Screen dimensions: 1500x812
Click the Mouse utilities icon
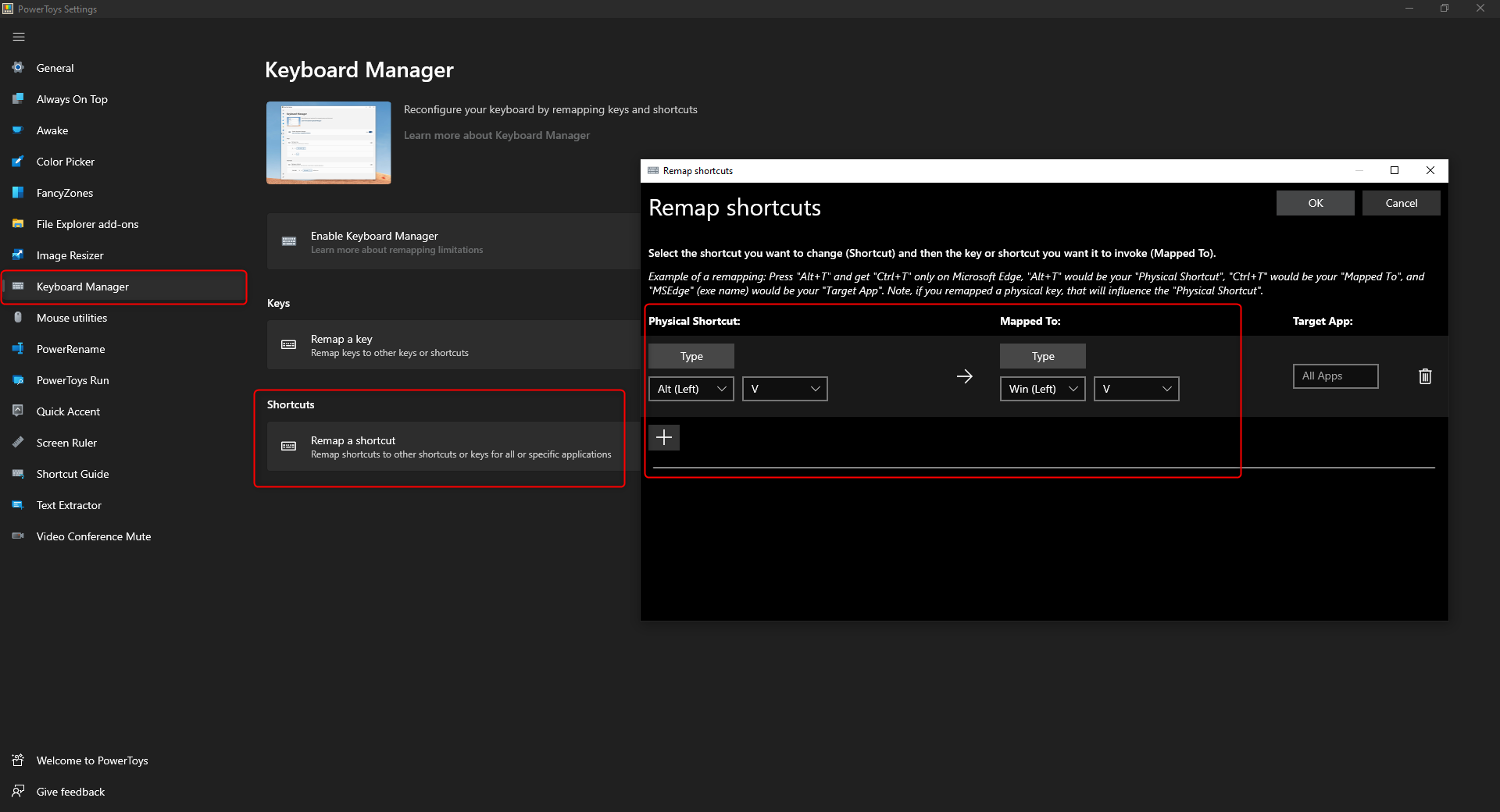tap(18, 318)
